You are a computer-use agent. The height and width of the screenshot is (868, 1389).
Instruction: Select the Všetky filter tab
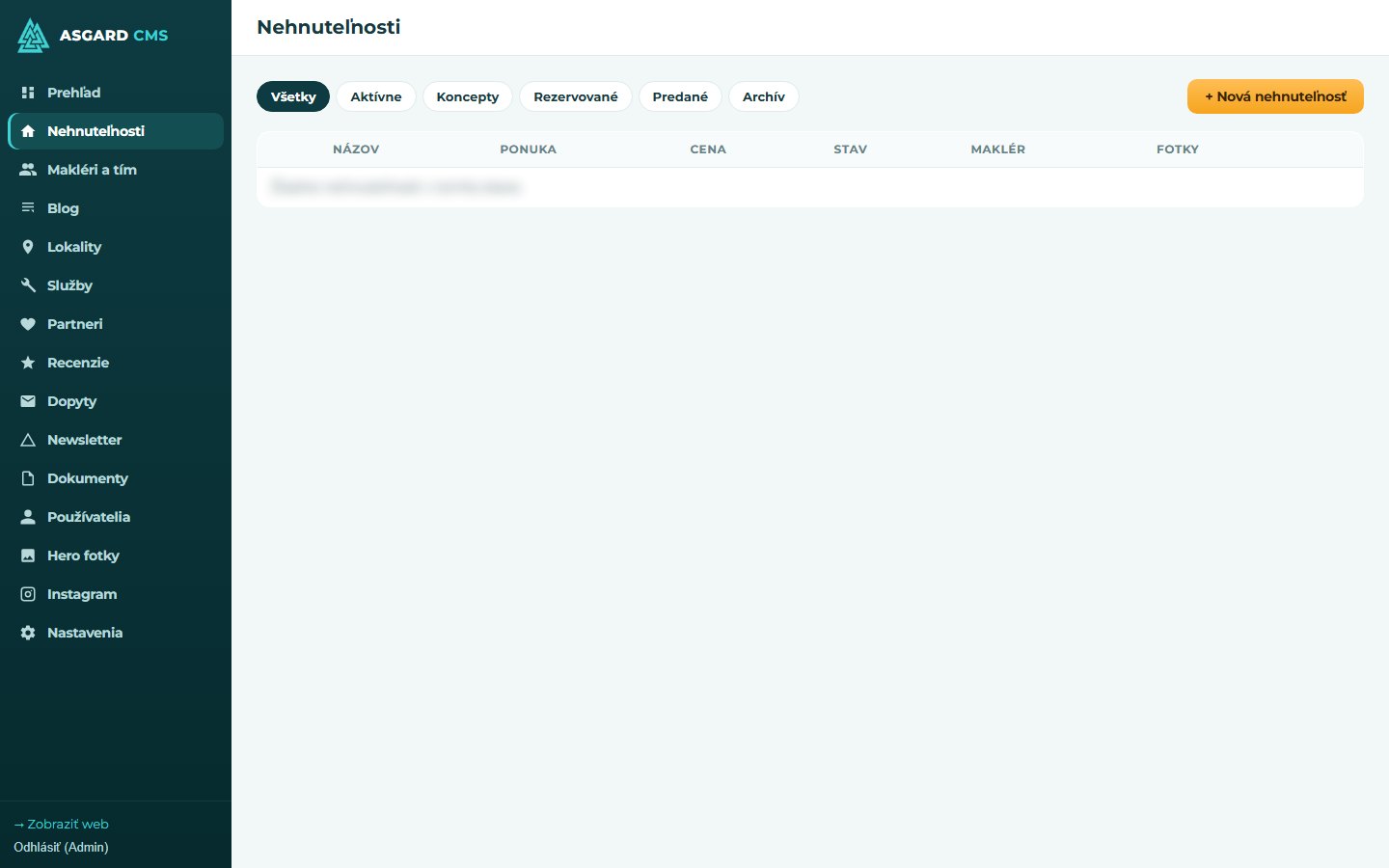[293, 96]
